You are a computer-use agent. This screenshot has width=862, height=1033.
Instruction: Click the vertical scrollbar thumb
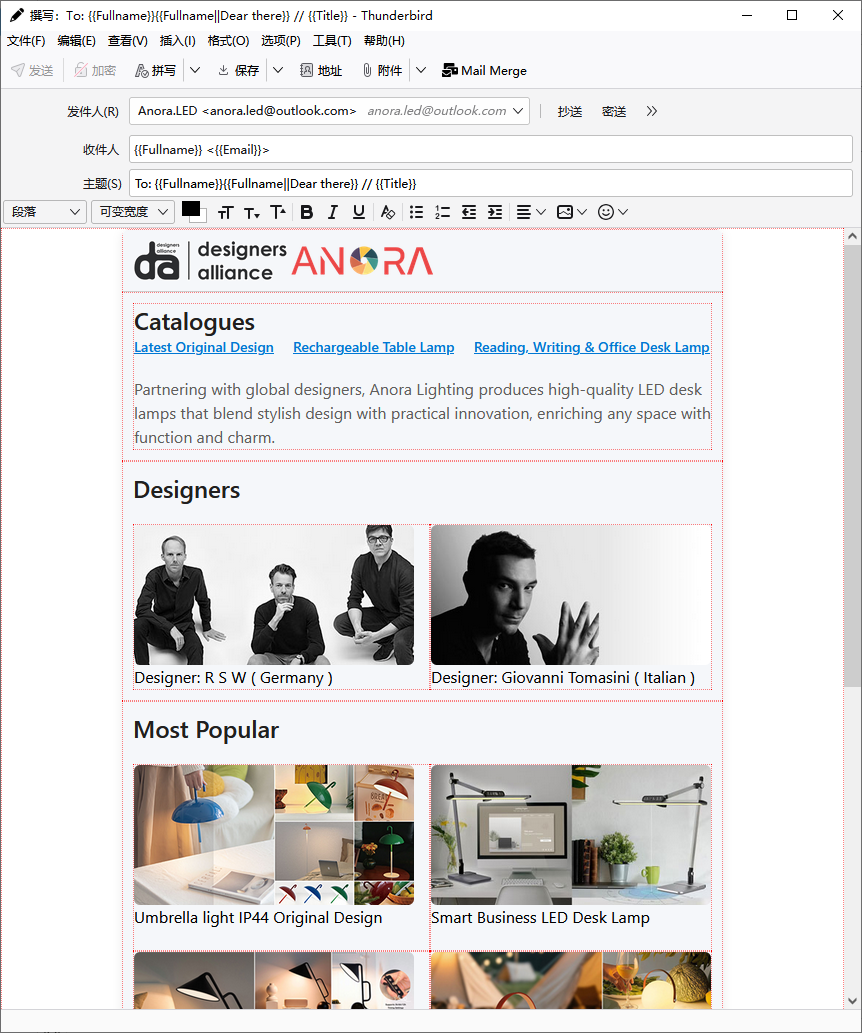(852, 466)
